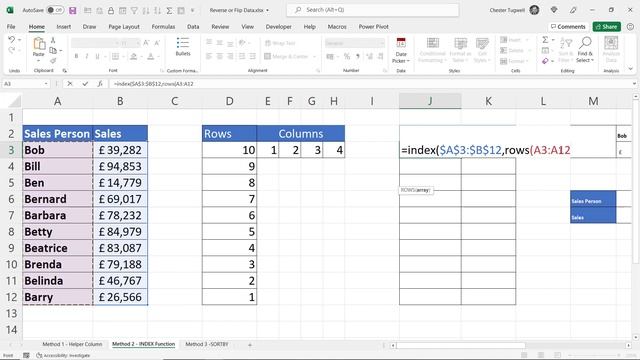Switch to the Draw tab
The height and width of the screenshot is (360, 640).
point(89,27)
